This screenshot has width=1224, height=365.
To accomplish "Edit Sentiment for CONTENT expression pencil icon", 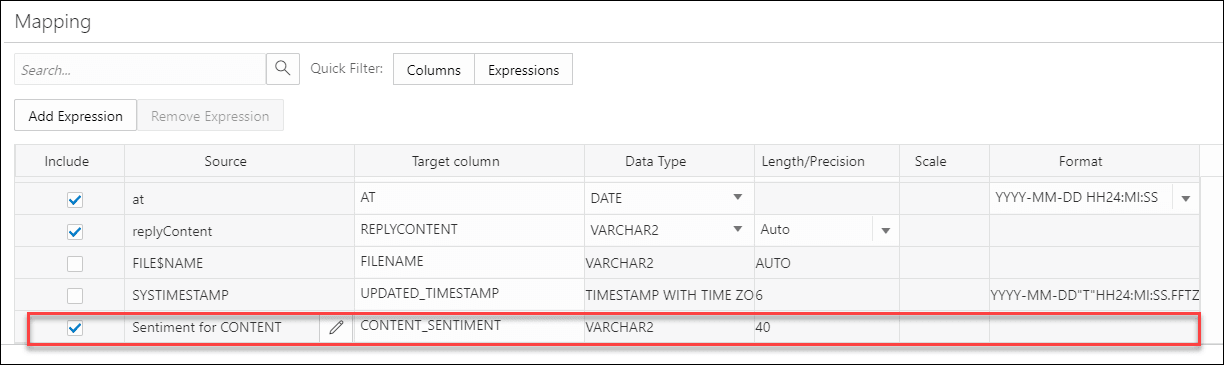I will (336, 327).
